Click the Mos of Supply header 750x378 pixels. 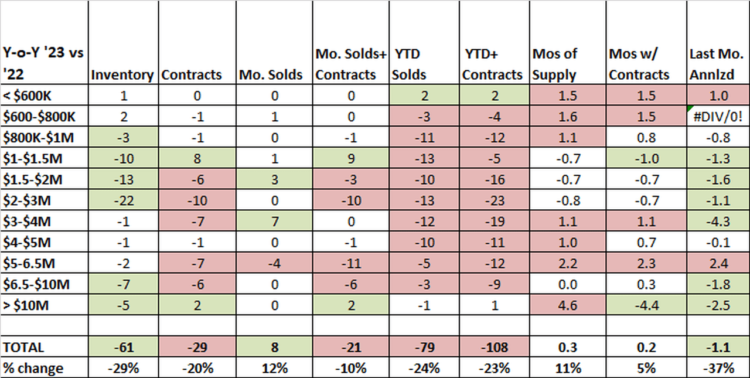click(567, 64)
